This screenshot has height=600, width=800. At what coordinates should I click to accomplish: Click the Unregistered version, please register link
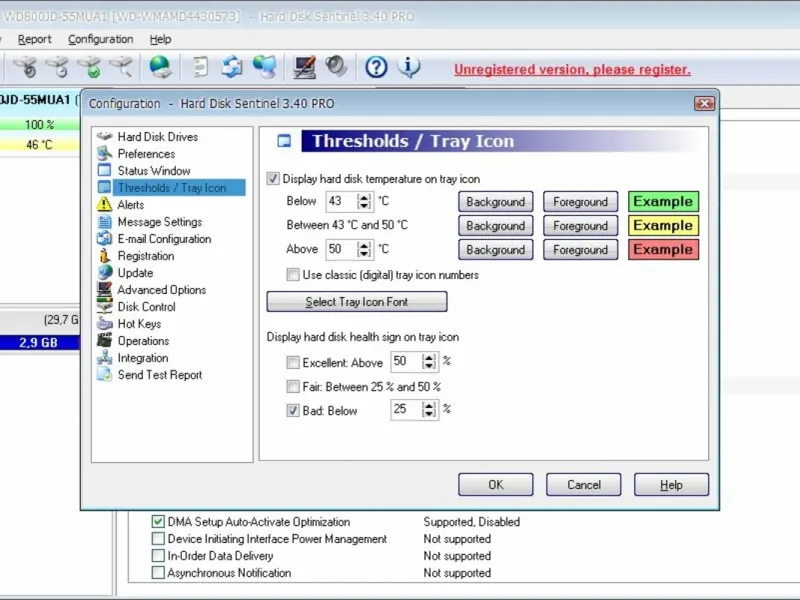click(x=572, y=69)
